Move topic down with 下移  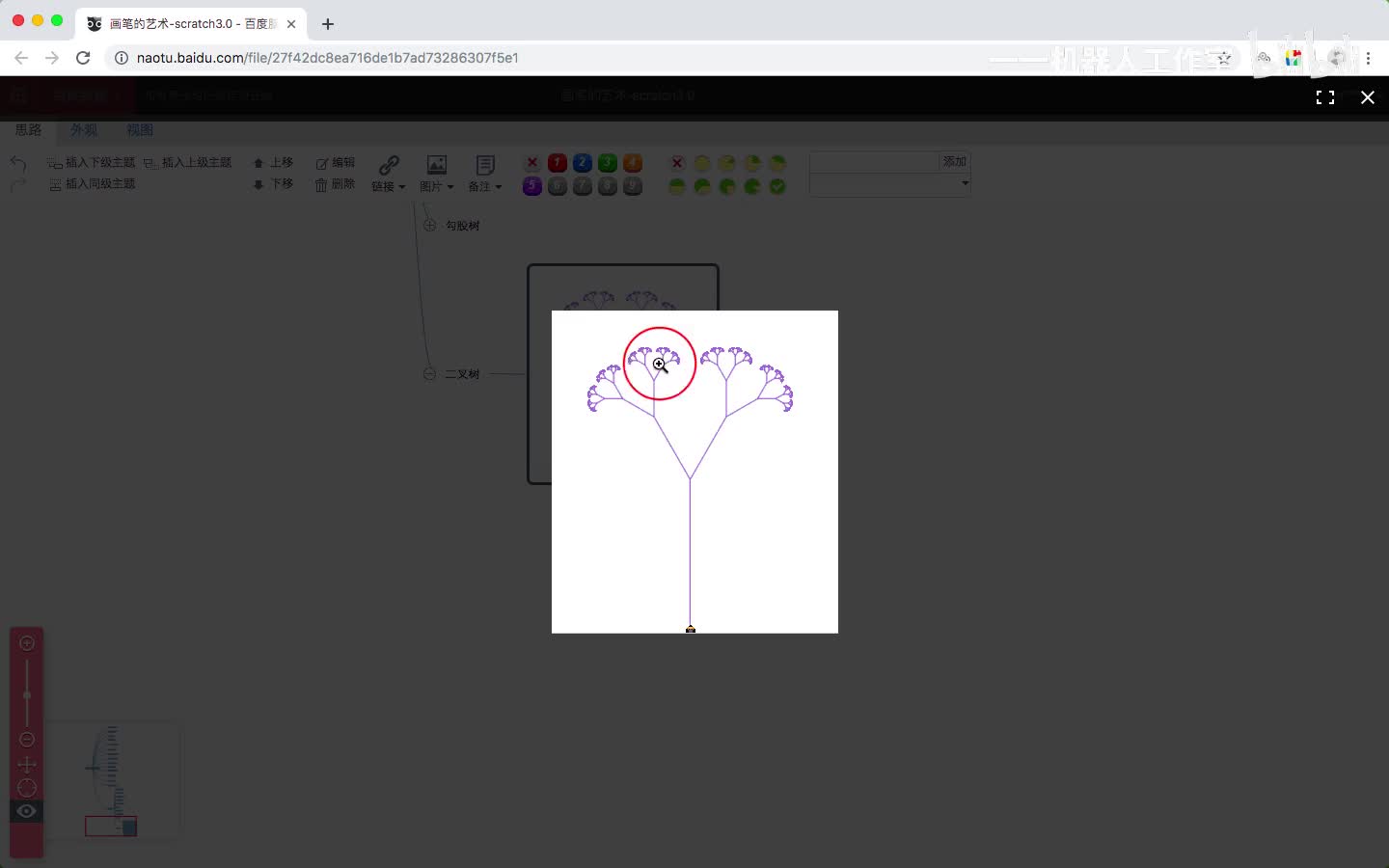click(x=273, y=184)
